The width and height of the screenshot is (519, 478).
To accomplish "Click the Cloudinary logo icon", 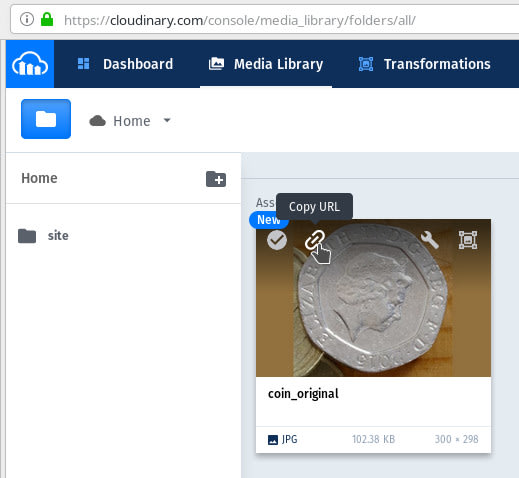I will [30, 64].
